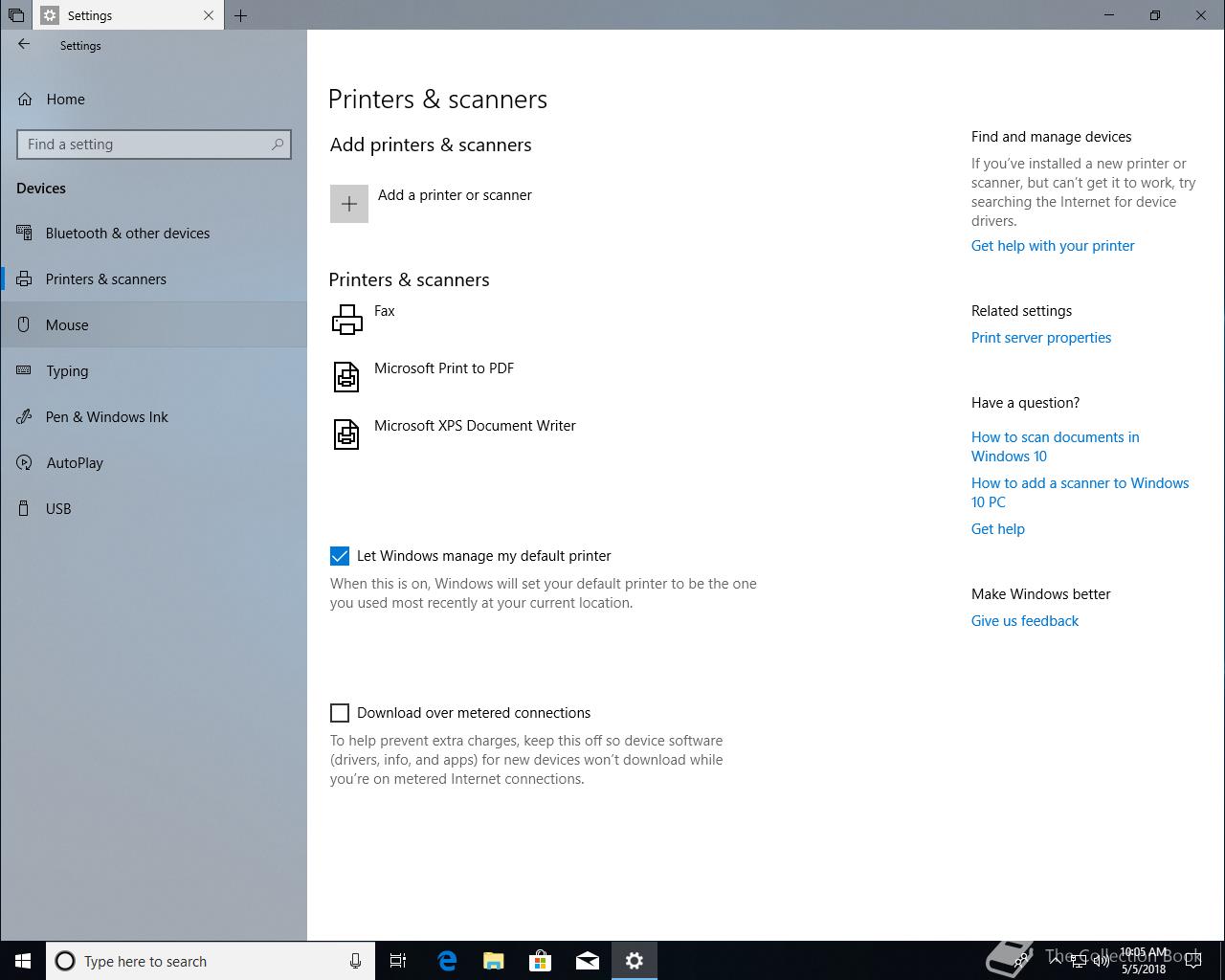Viewport: 1225px width, 980px height.
Task: Click the AutoPlay disc icon
Action: click(x=24, y=463)
